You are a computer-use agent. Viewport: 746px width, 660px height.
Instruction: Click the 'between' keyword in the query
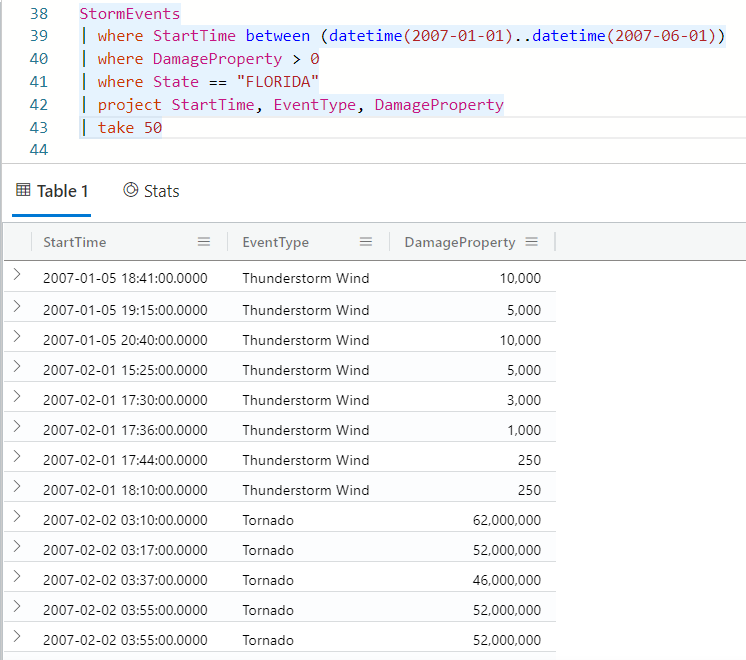277,36
